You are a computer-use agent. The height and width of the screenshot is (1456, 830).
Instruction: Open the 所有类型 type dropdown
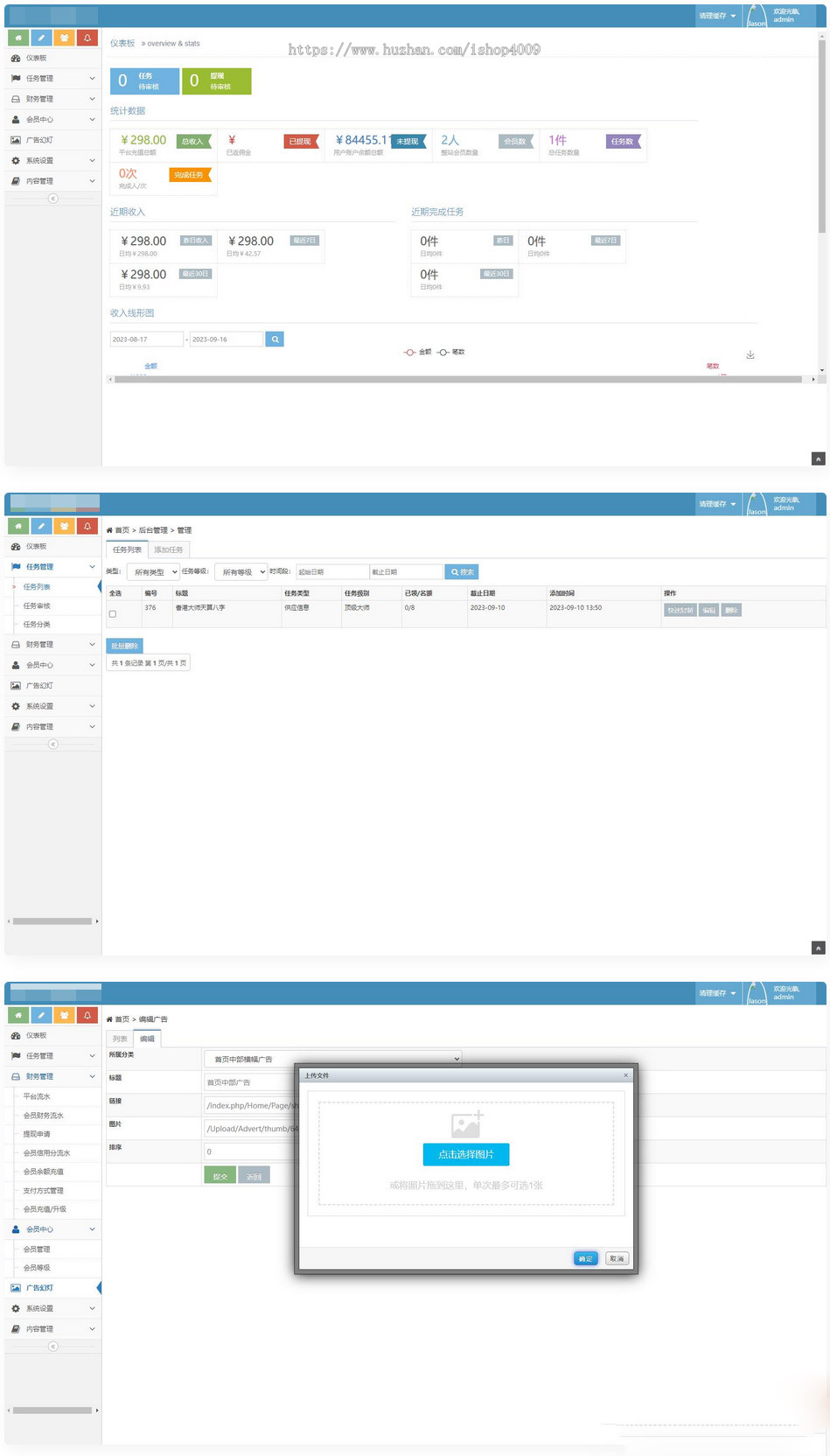153,572
